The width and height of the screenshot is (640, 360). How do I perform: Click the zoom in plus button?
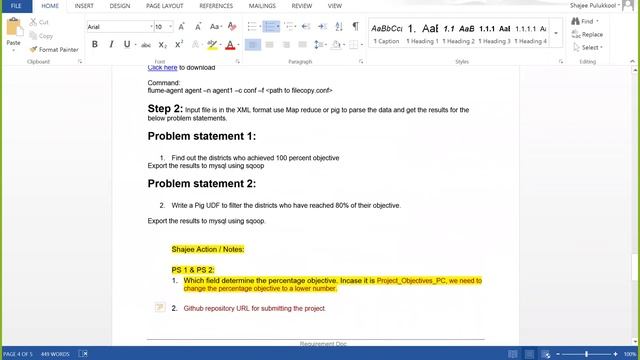(615, 354)
